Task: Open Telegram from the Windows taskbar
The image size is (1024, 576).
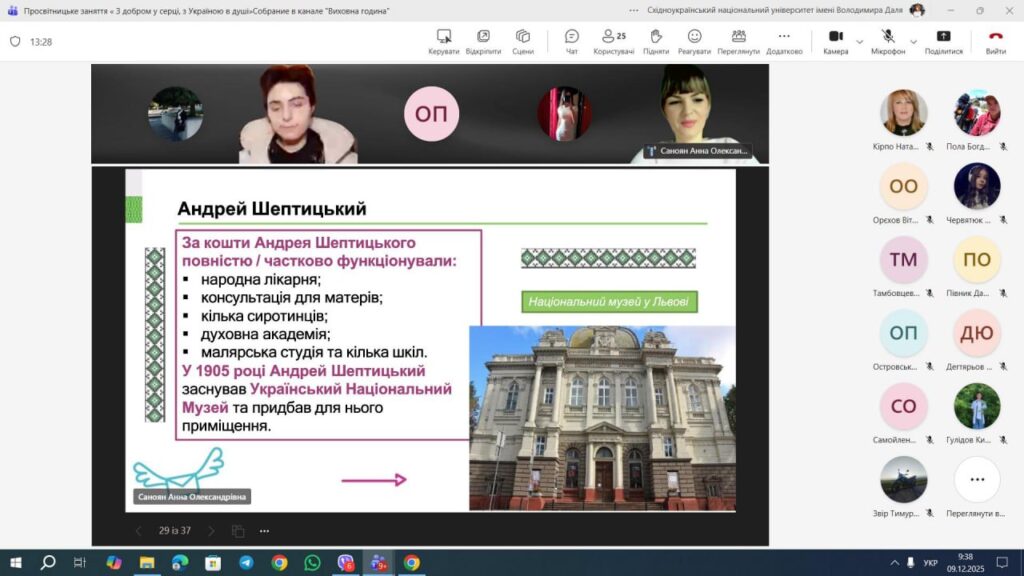Action: (x=246, y=563)
